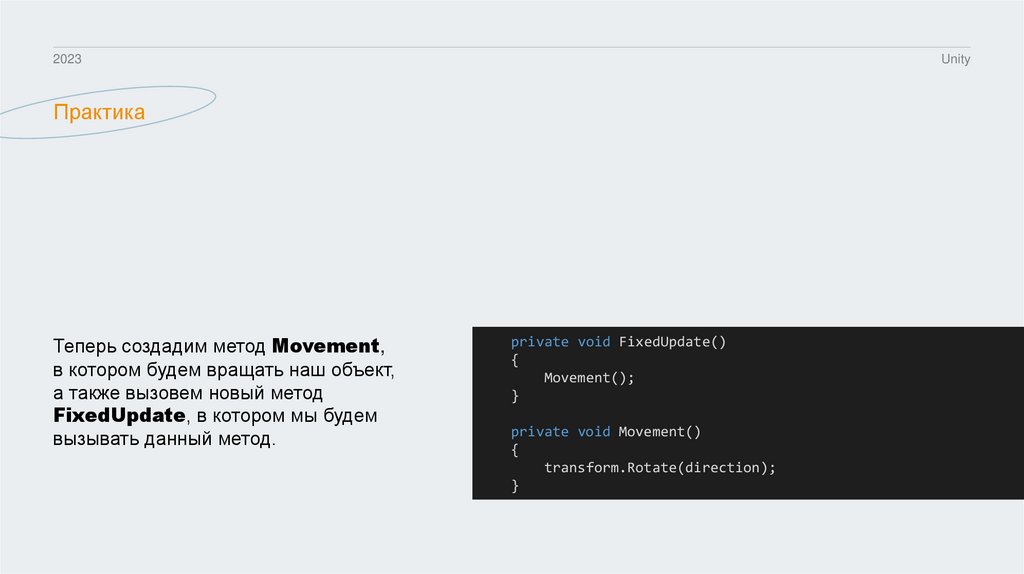Select the orange "Практика" heading
The width and height of the screenshot is (1024, 574).
pyautogui.click(x=99, y=113)
